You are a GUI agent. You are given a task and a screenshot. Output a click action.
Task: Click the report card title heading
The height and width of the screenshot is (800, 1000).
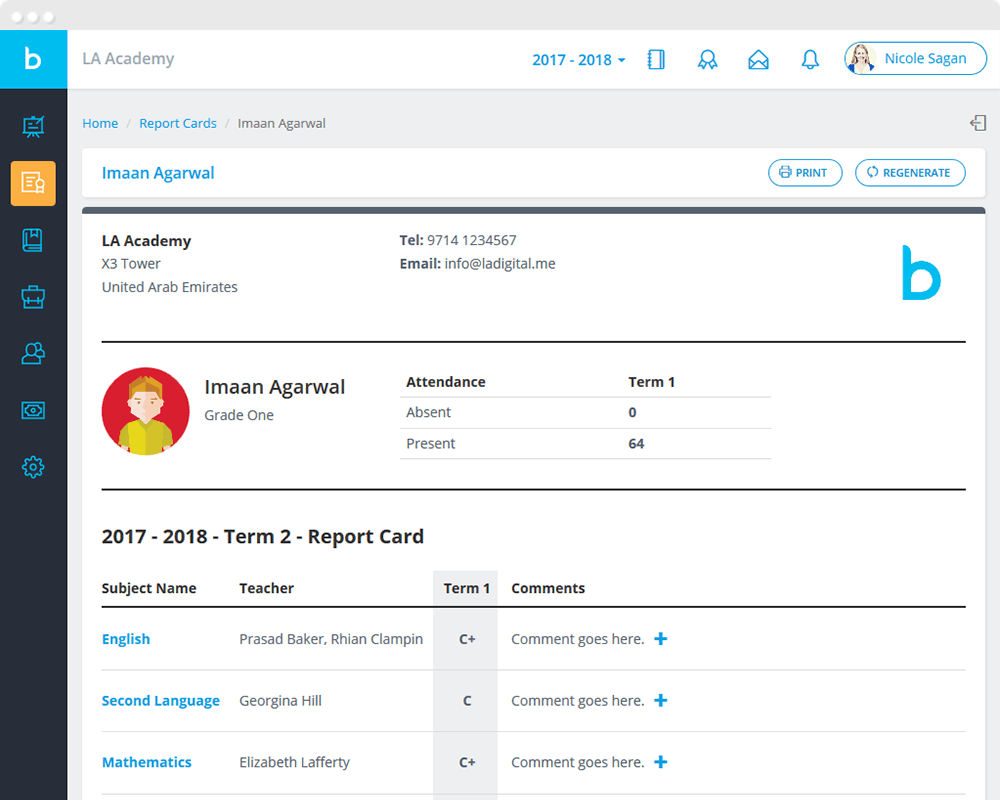[x=263, y=537]
